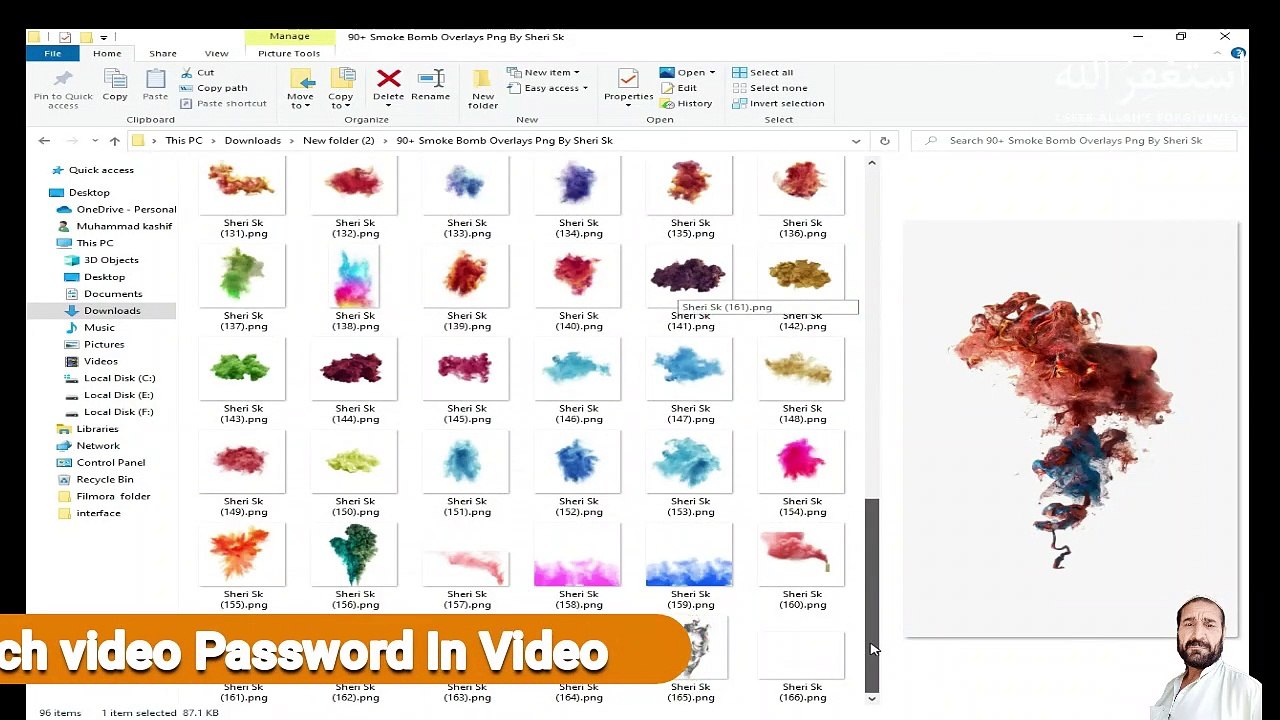Click the scrollbar down arrow

click(872, 699)
